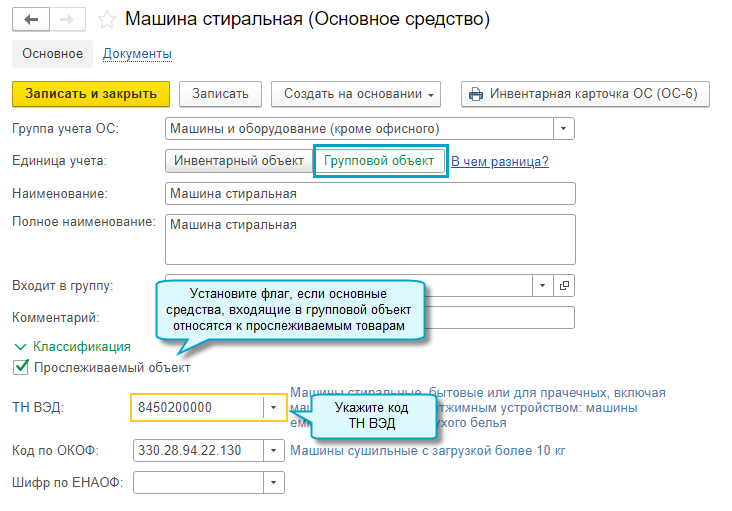
Task: Click into the Полное наименование text area
Action: click(x=370, y=239)
